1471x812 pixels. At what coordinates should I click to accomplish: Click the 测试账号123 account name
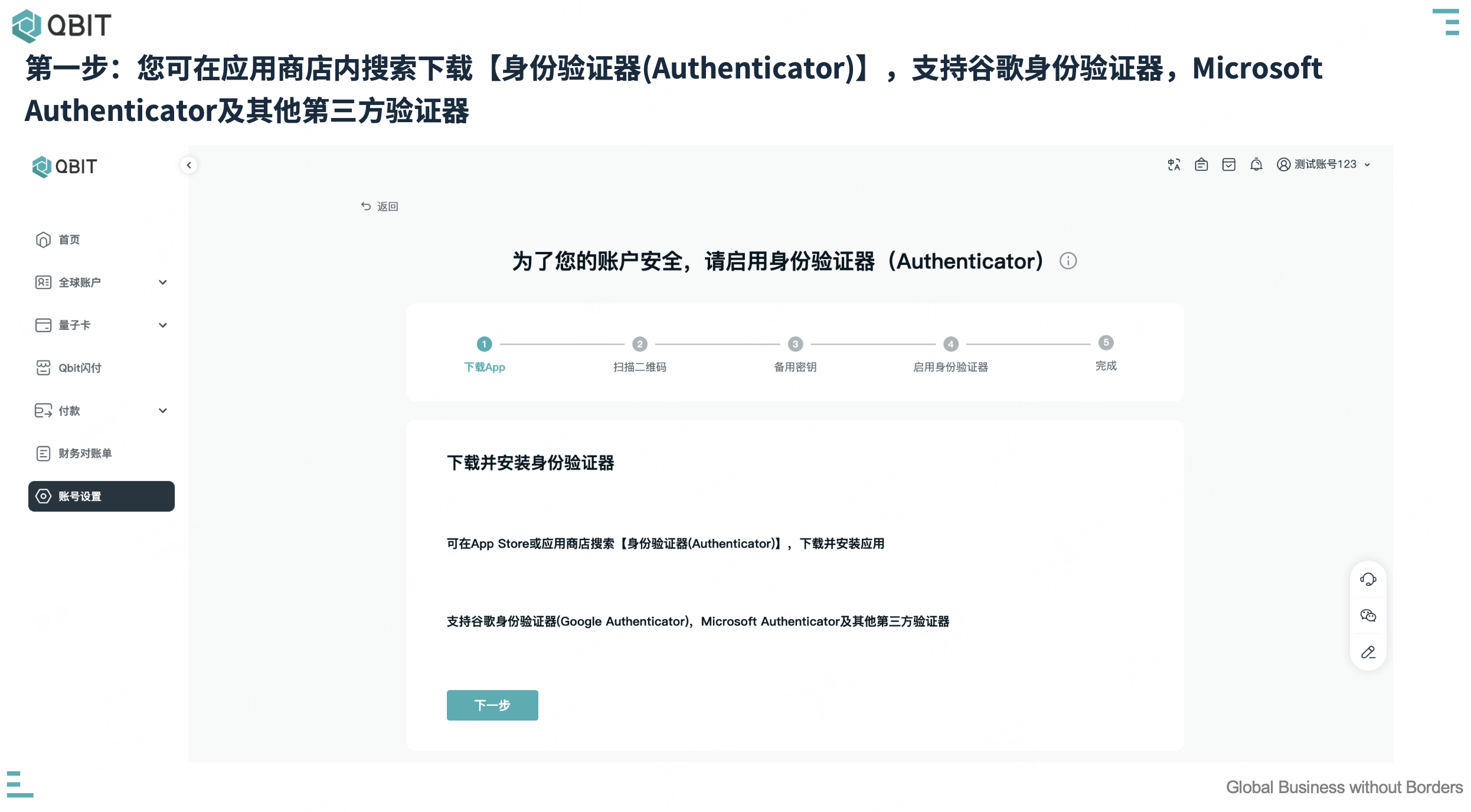(1325, 165)
